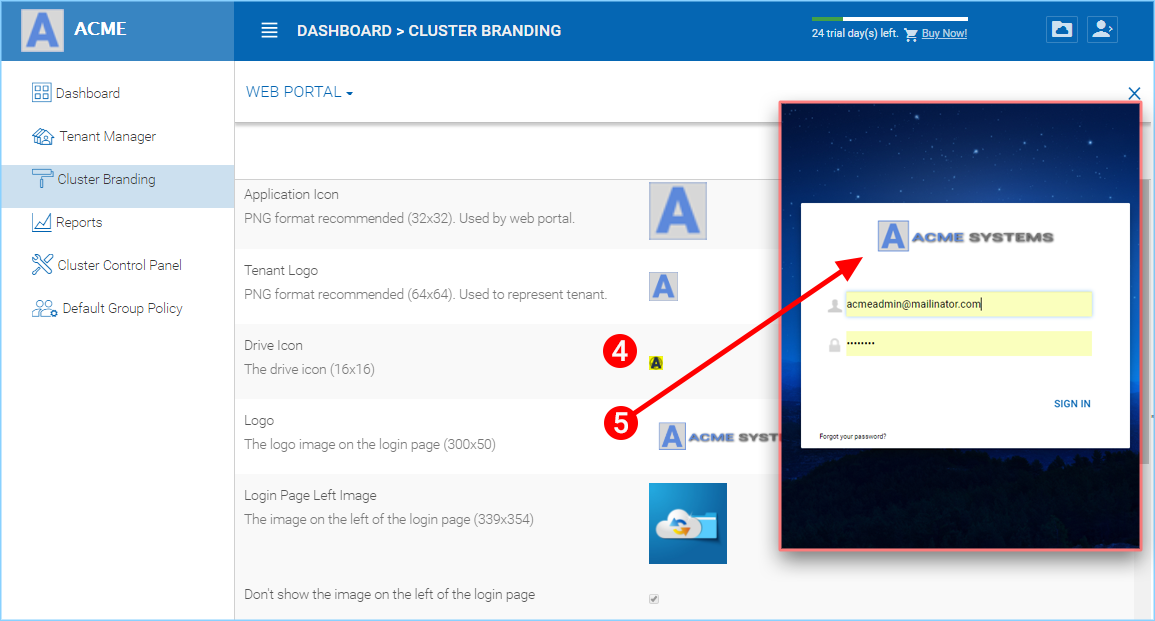Image resolution: width=1155 pixels, height=621 pixels.
Task: Click Forgot your password link
Action: (852, 436)
